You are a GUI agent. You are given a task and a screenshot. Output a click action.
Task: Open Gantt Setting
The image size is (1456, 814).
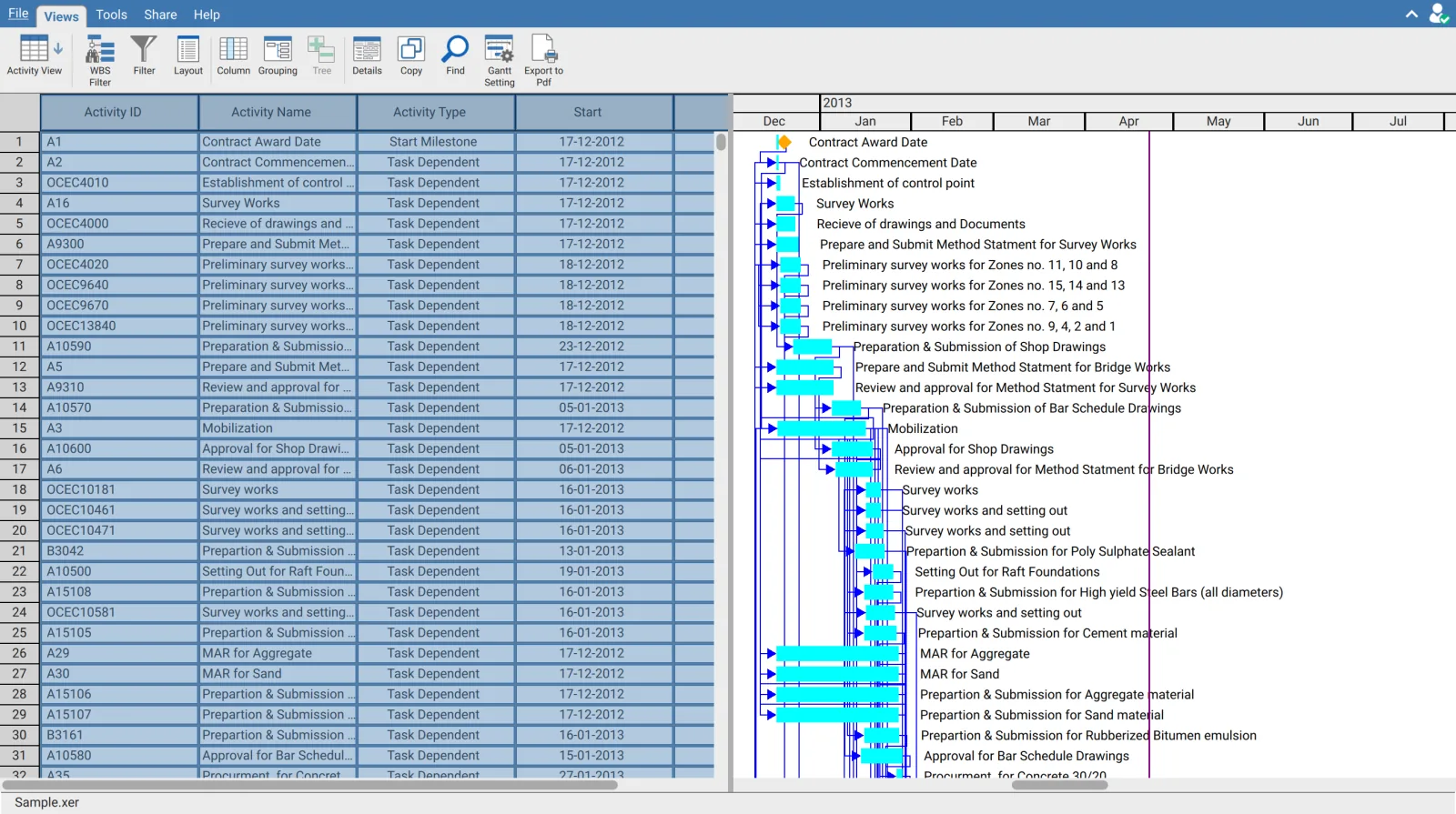click(x=500, y=61)
